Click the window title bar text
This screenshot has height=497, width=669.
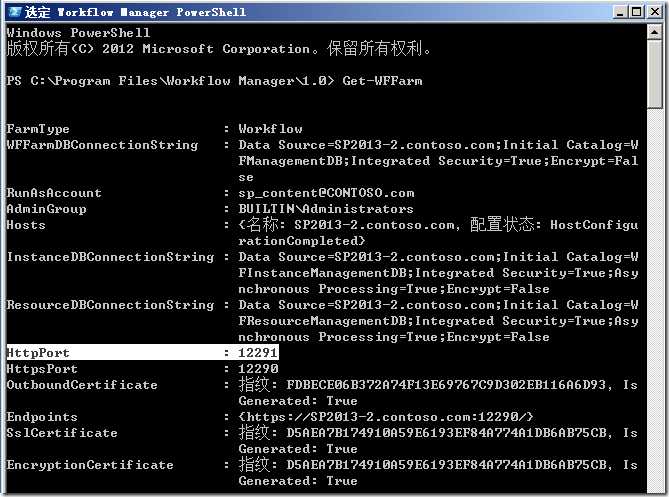[140, 12]
